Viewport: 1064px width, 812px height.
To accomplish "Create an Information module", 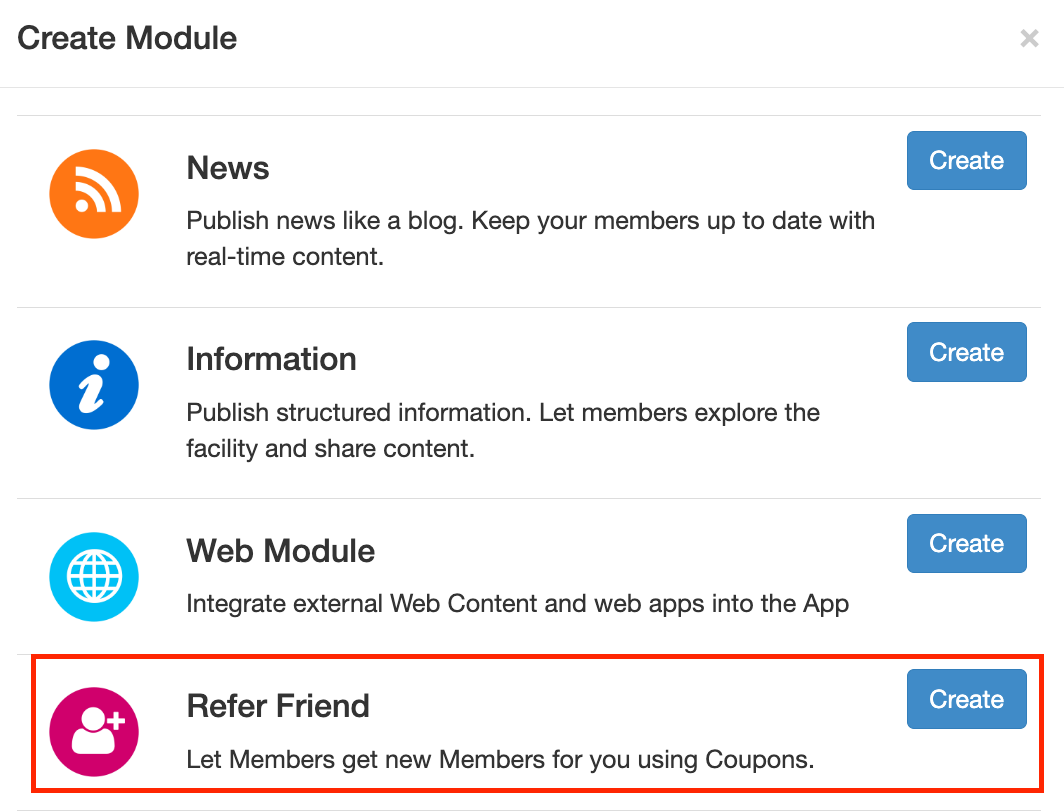I will (966, 352).
